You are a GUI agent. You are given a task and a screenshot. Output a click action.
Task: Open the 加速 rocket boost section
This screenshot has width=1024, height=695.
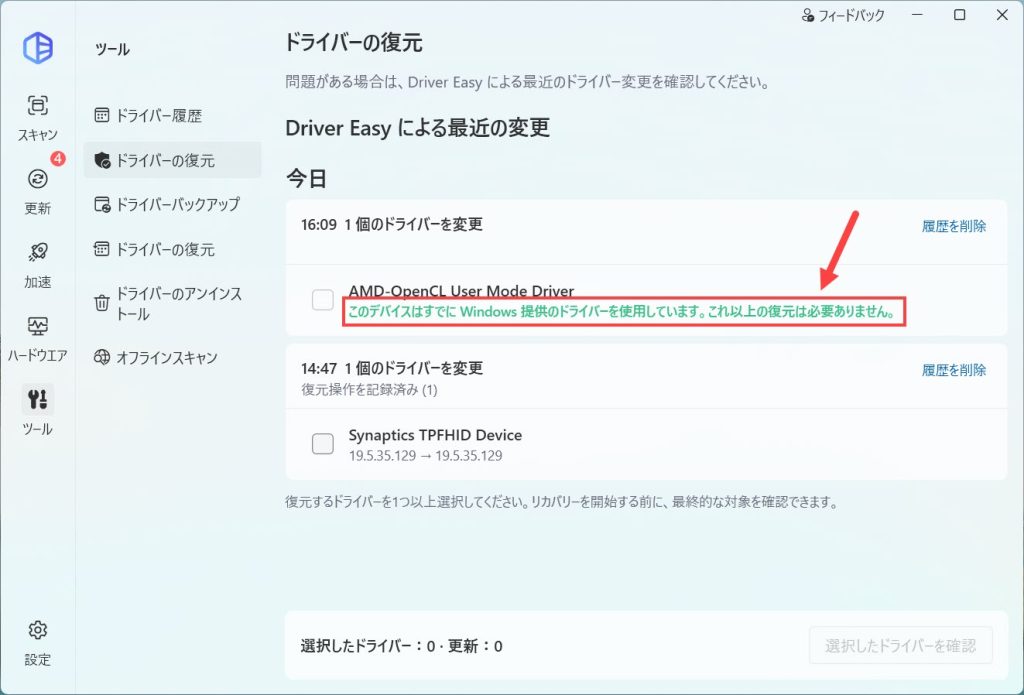[38, 265]
